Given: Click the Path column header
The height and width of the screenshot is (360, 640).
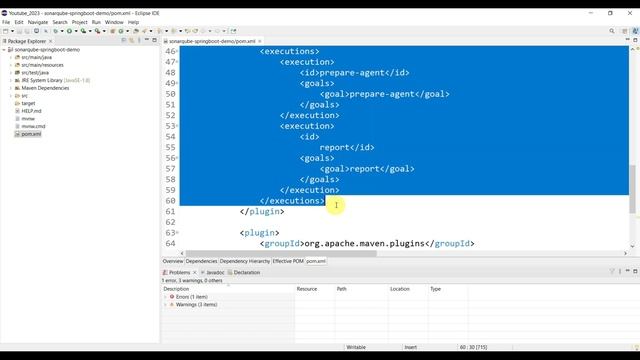Looking at the screenshot, I should [361, 289].
